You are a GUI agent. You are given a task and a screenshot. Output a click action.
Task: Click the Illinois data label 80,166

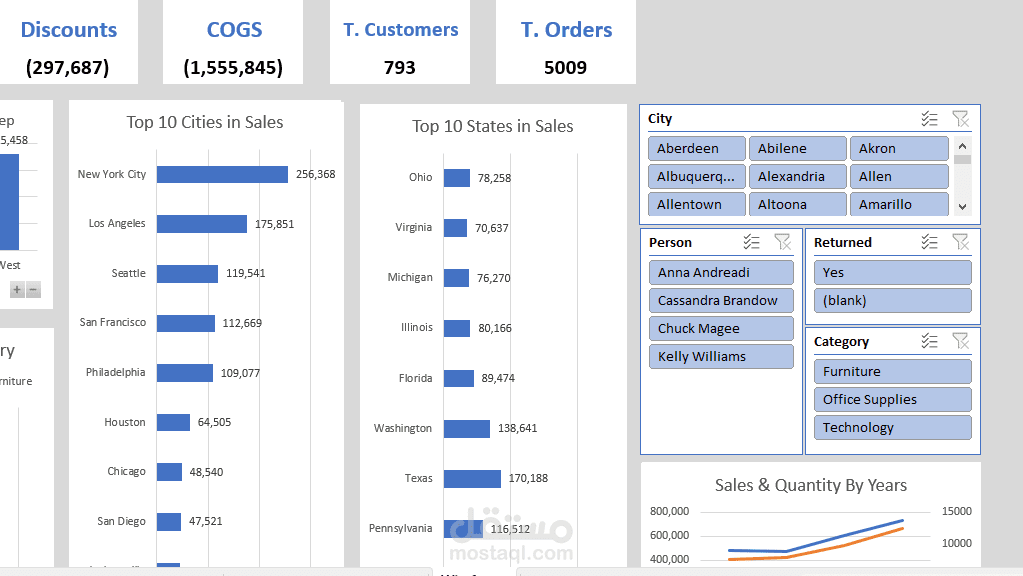[x=495, y=328]
